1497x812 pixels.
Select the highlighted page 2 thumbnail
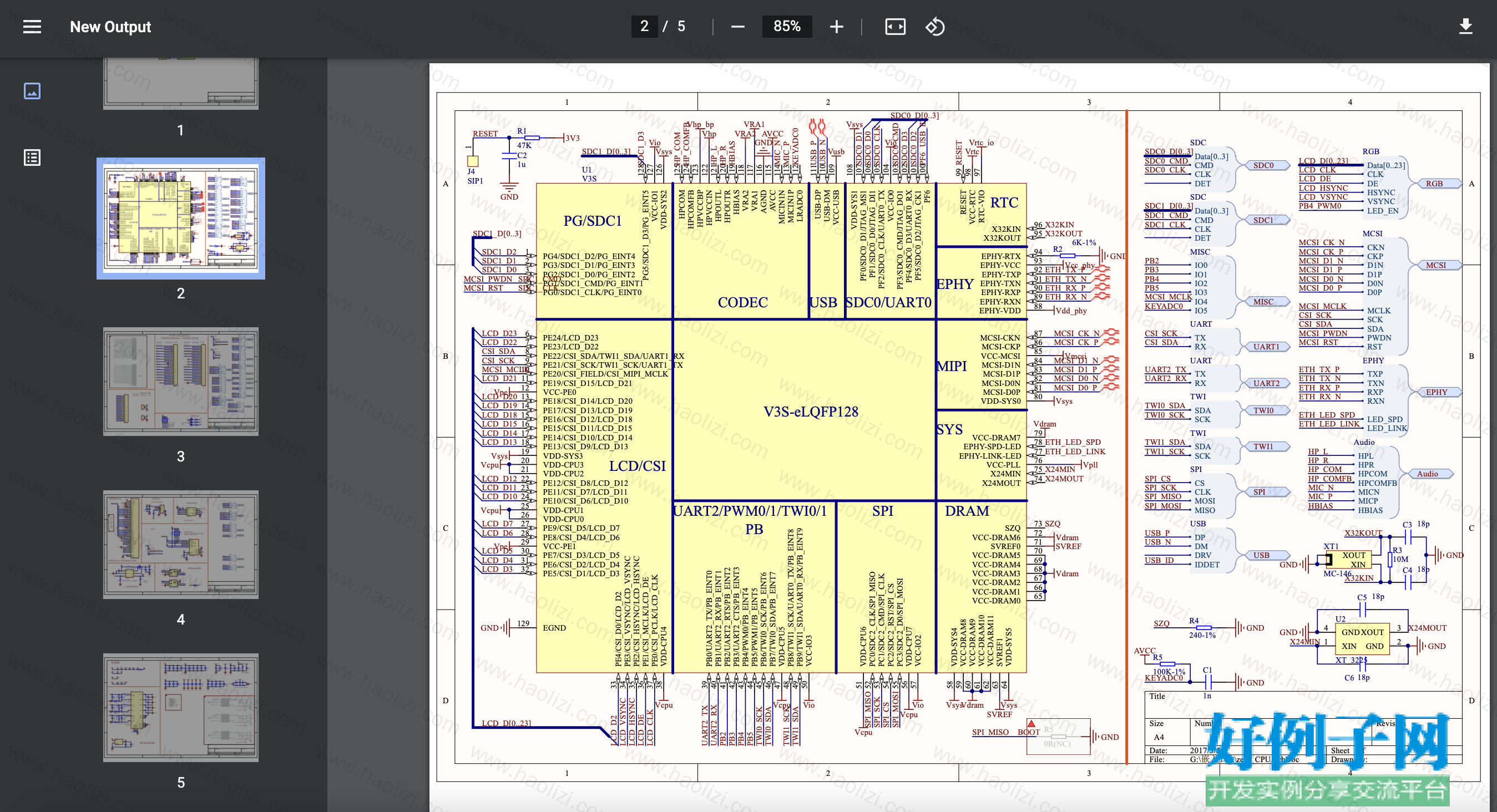pos(181,219)
